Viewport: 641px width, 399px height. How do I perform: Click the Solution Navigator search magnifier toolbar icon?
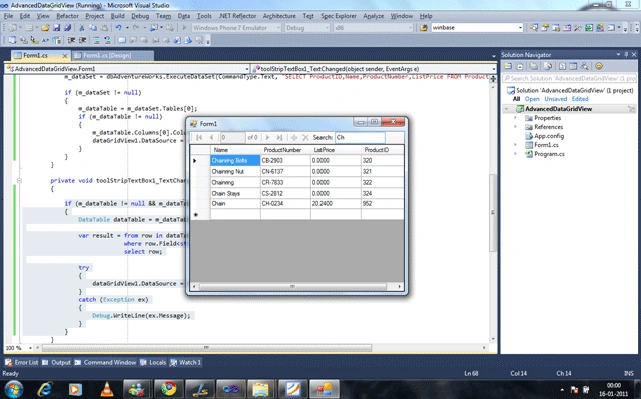pyautogui.click(x=585, y=66)
